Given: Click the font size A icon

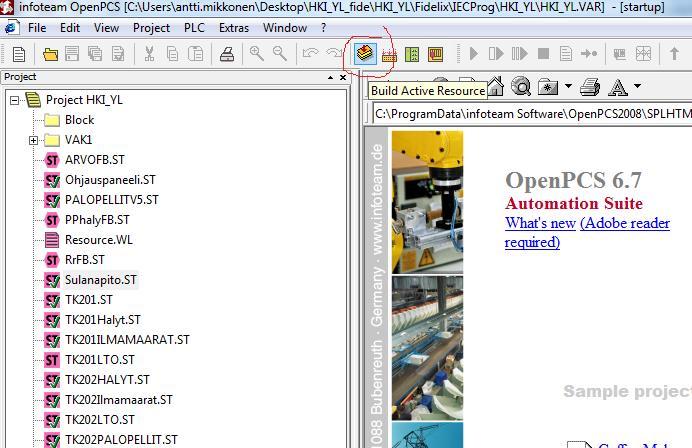Looking at the screenshot, I should 618,87.
